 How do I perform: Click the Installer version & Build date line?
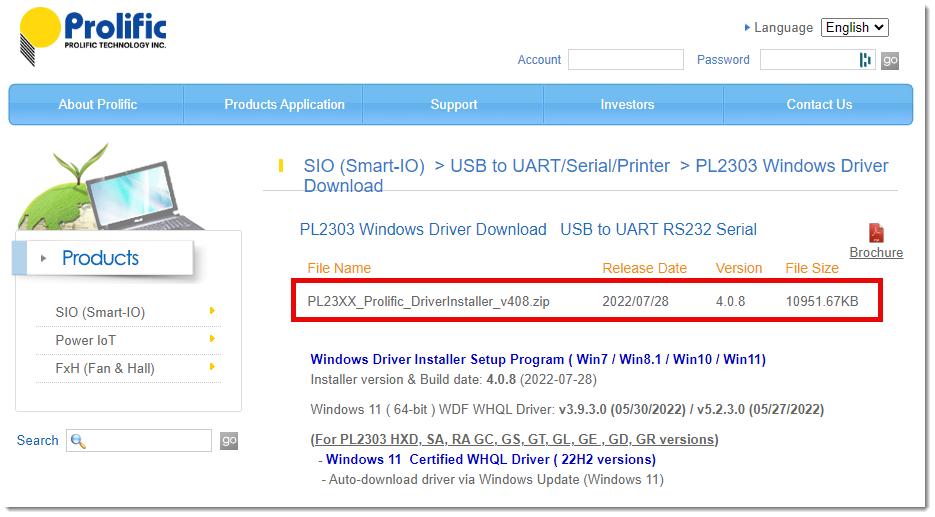point(453,380)
